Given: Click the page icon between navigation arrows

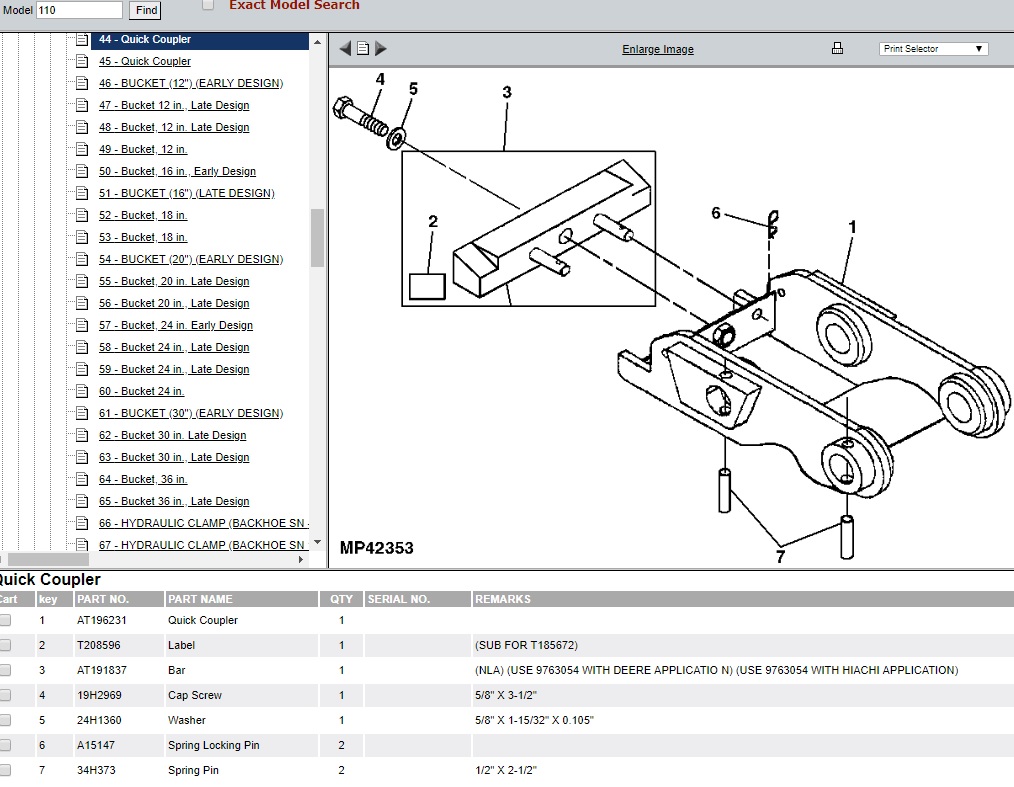Looking at the screenshot, I should pyautogui.click(x=363, y=48).
